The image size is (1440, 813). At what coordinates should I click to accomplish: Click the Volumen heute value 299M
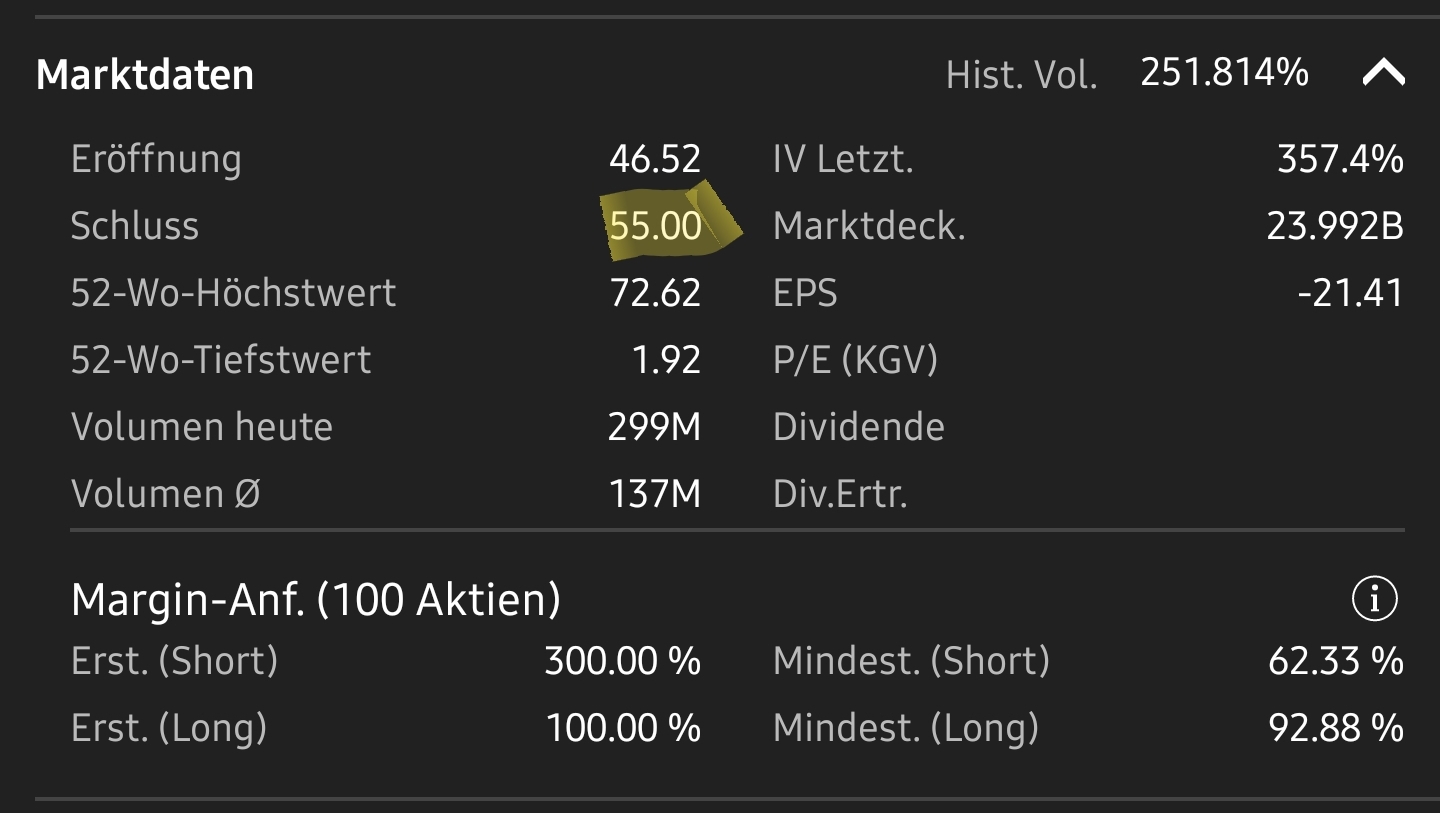tap(654, 427)
